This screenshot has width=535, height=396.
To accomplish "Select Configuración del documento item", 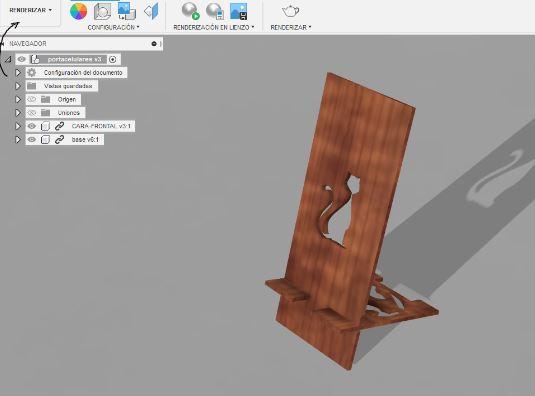I will point(83,73).
